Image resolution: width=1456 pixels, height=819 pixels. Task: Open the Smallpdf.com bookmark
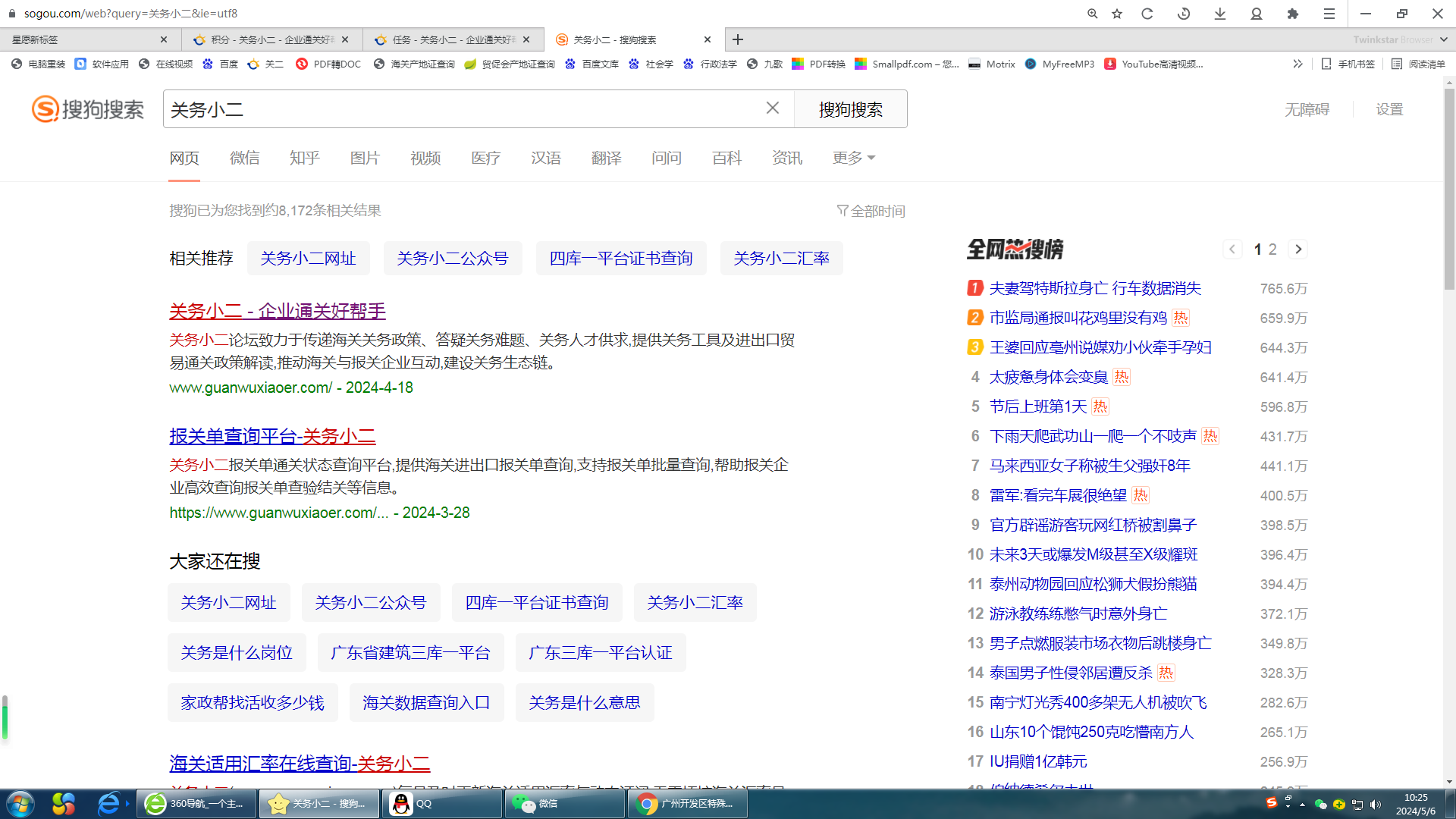907,64
